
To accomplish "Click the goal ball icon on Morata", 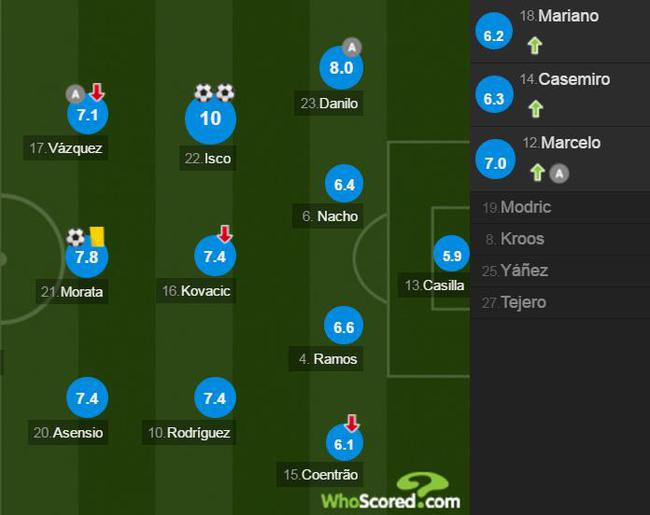I will (76, 237).
